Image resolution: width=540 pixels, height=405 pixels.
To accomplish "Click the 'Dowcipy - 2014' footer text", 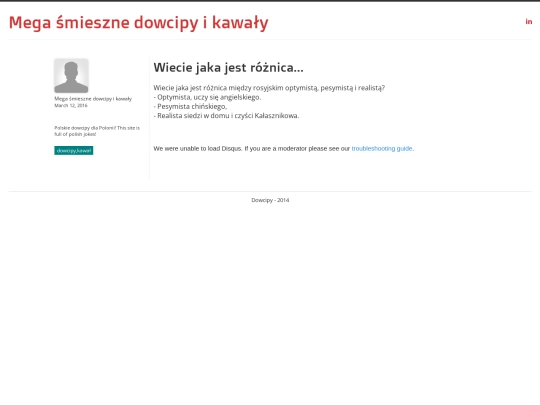I will (x=270, y=200).
